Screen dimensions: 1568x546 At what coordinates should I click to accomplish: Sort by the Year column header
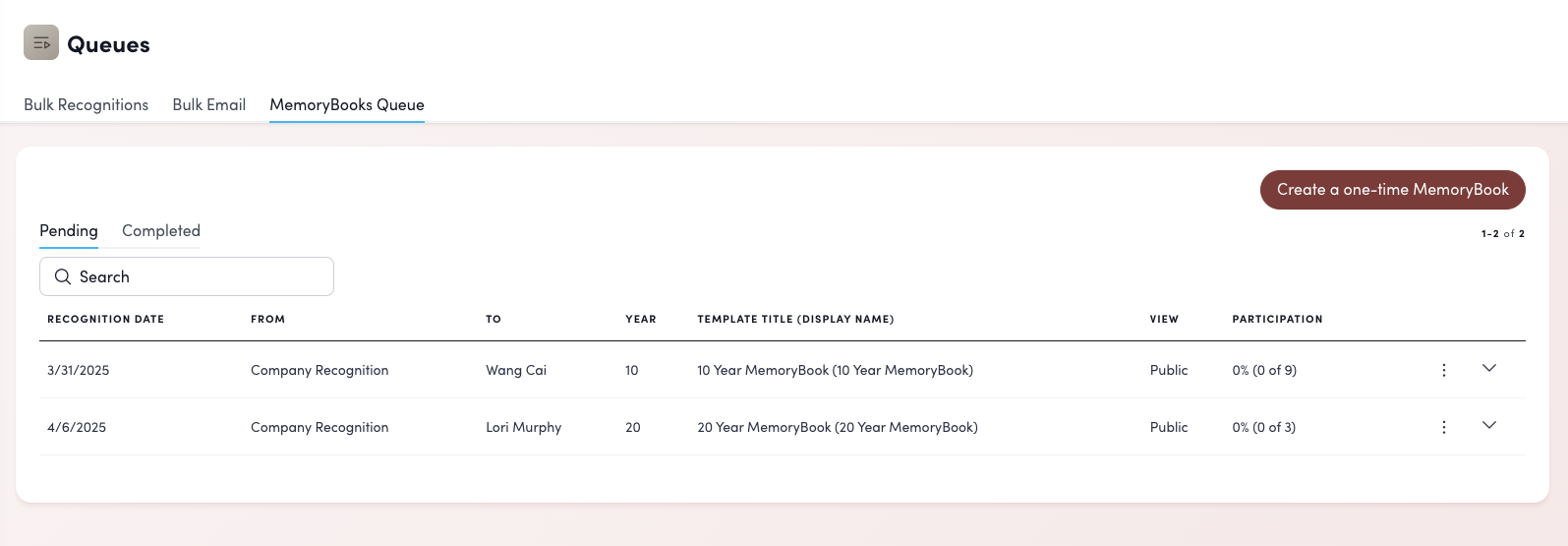[x=640, y=320]
